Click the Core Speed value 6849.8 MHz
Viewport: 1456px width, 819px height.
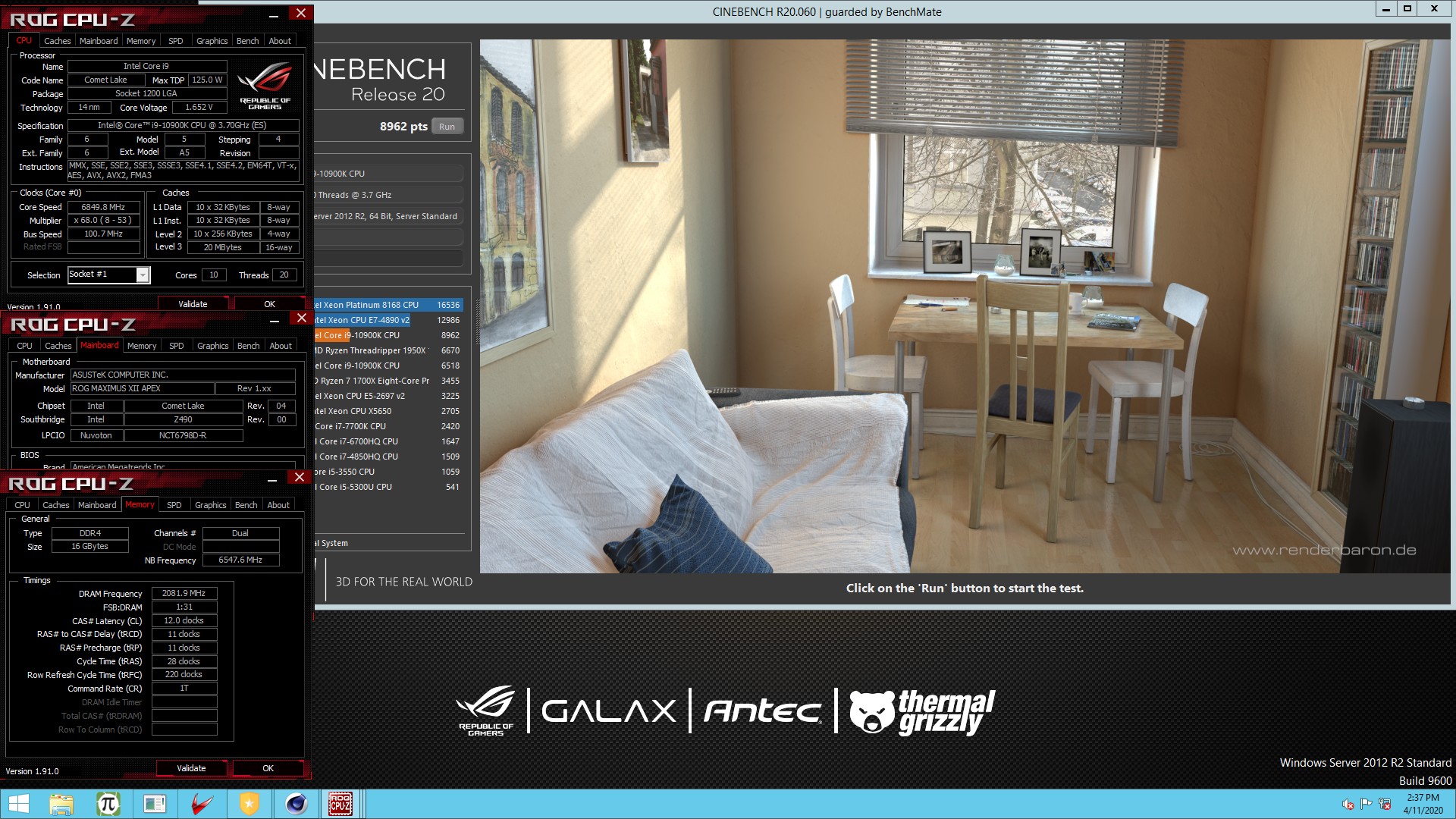[x=104, y=207]
